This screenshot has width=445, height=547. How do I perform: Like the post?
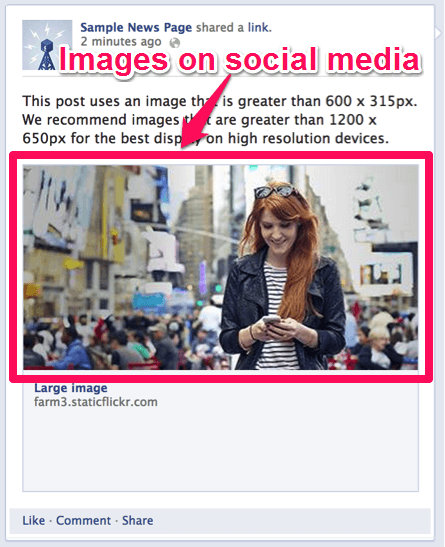click(x=33, y=520)
